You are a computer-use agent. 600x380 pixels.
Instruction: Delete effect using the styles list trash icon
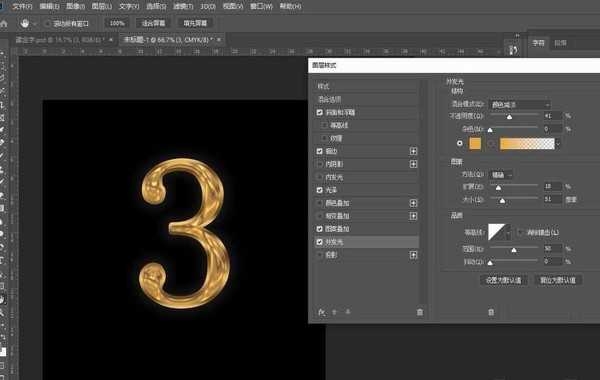pos(420,312)
